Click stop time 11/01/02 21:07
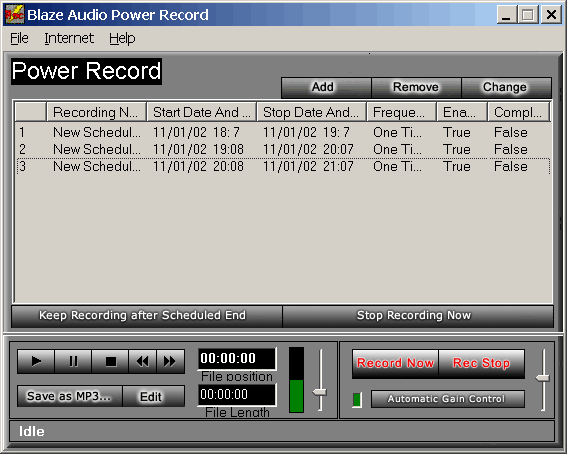Screen dimensions: 567x454 tap(308, 167)
